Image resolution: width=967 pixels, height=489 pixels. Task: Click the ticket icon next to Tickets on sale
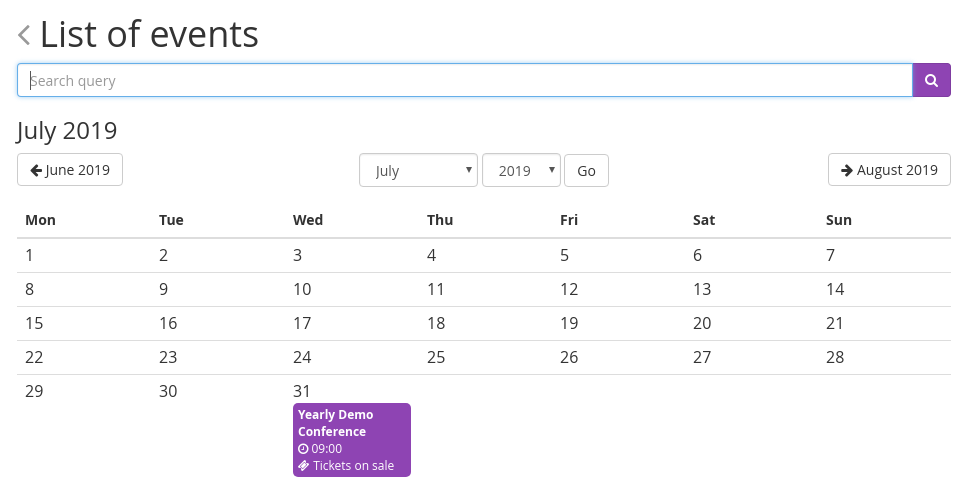(x=303, y=466)
